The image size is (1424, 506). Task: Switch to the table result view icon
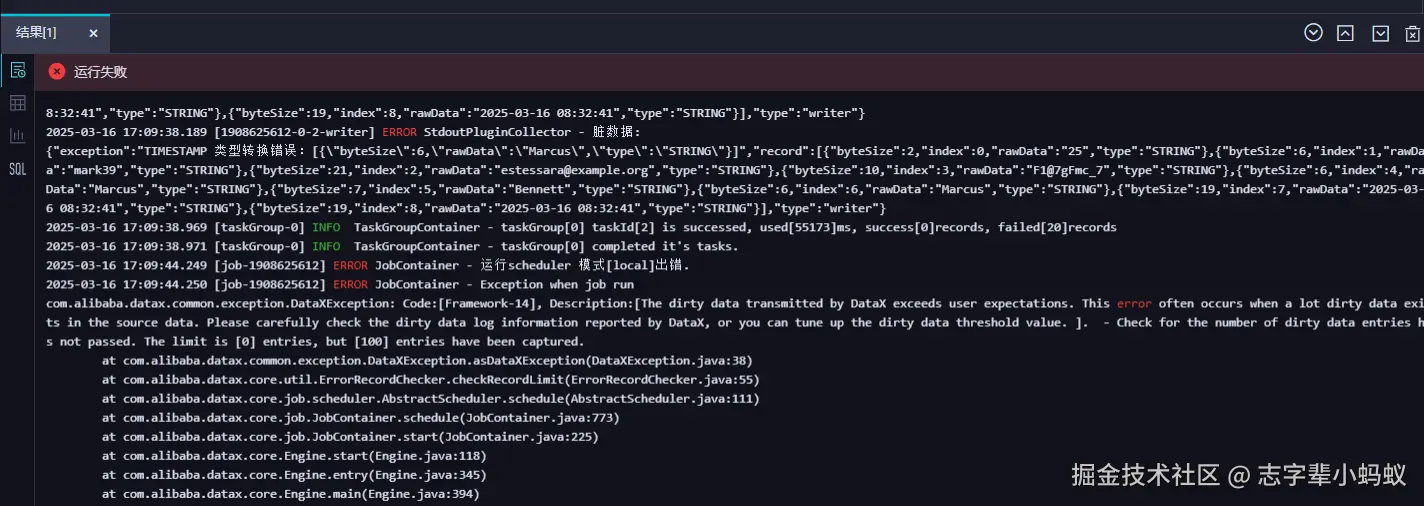coord(17,103)
